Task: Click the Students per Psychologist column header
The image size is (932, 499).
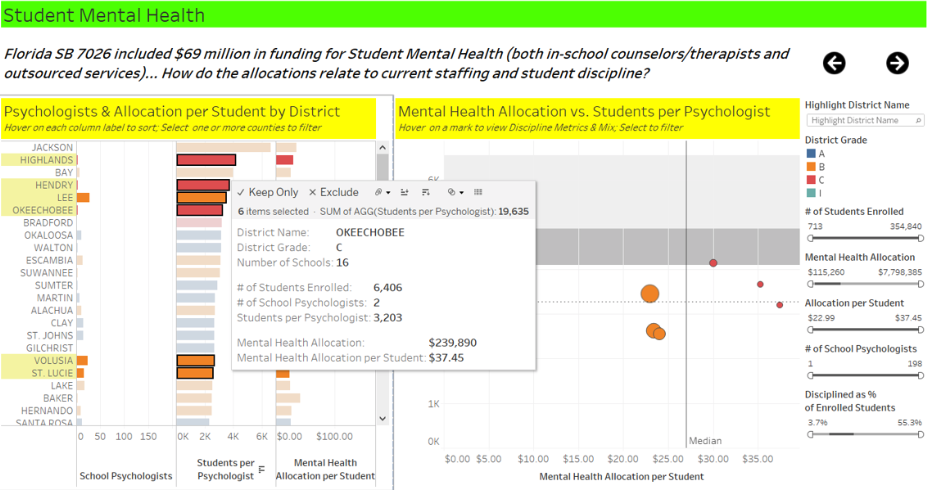Action: tap(225, 469)
